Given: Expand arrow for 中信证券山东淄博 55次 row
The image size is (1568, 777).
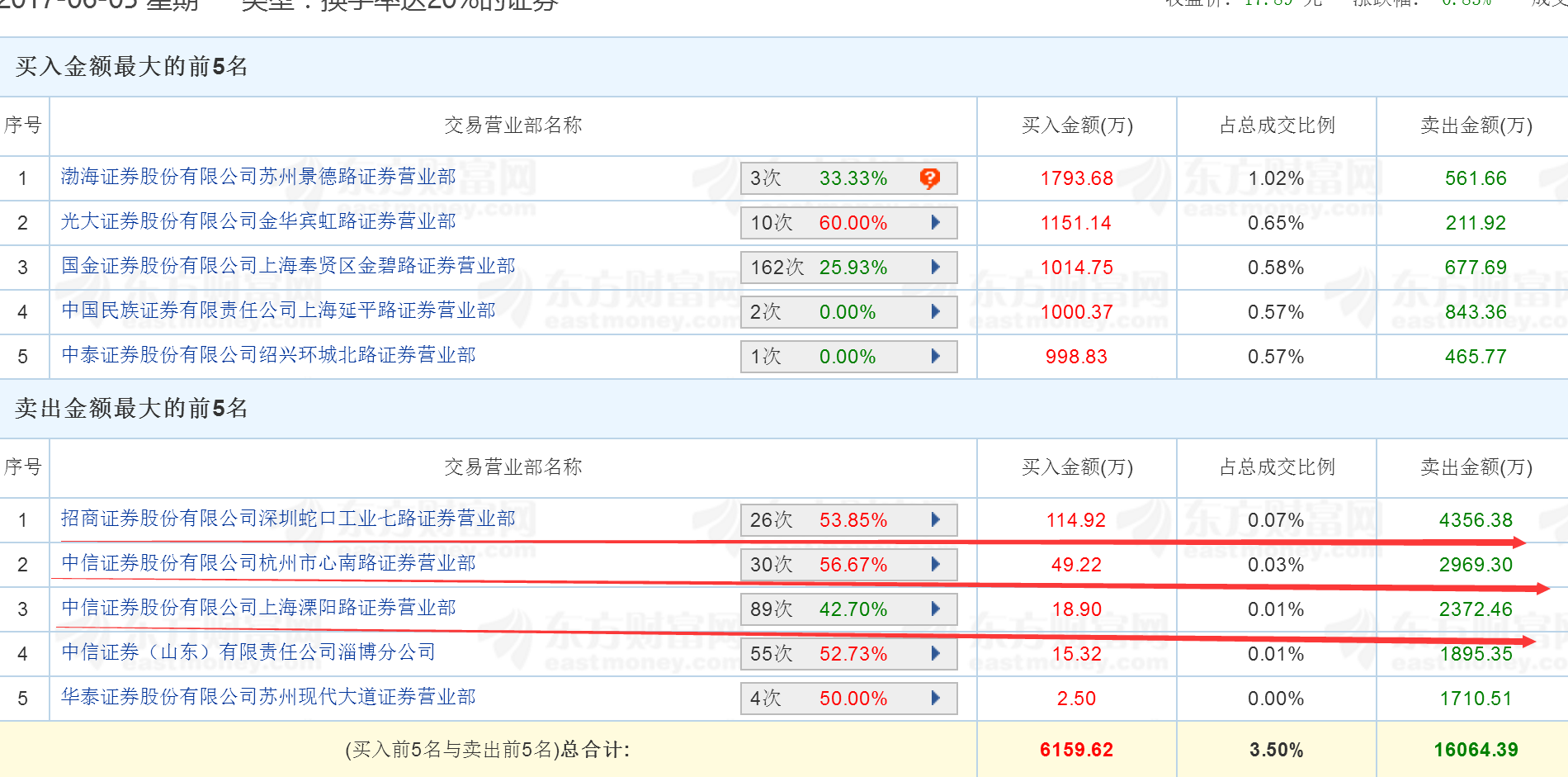Looking at the screenshot, I should point(936,653).
